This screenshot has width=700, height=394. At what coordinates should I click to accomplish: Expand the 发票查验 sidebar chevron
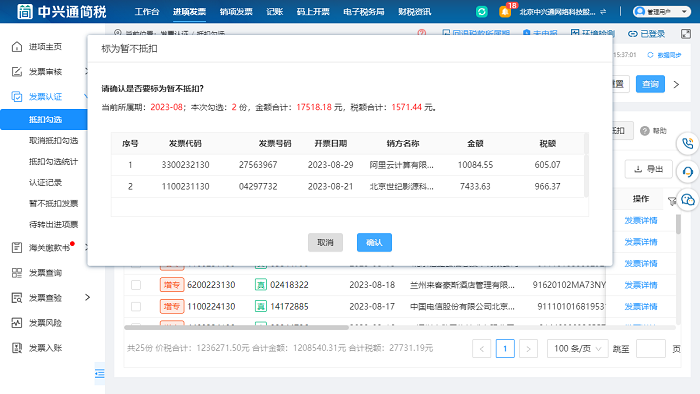click(88, 297)
